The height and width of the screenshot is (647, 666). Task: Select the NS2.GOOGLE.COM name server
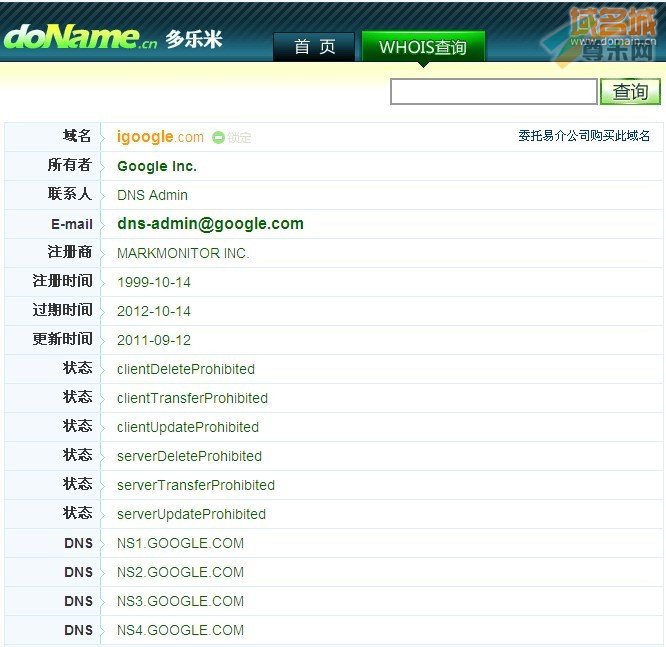click(x=181, y=572)
